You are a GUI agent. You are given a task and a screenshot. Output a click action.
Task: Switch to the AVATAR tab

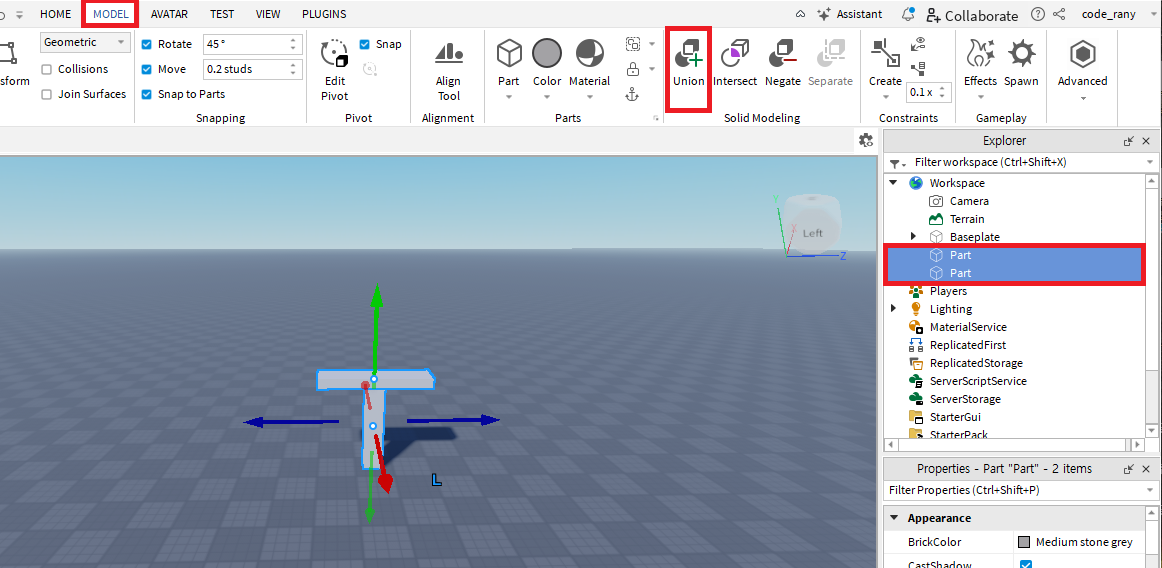[x=169, y=14]
